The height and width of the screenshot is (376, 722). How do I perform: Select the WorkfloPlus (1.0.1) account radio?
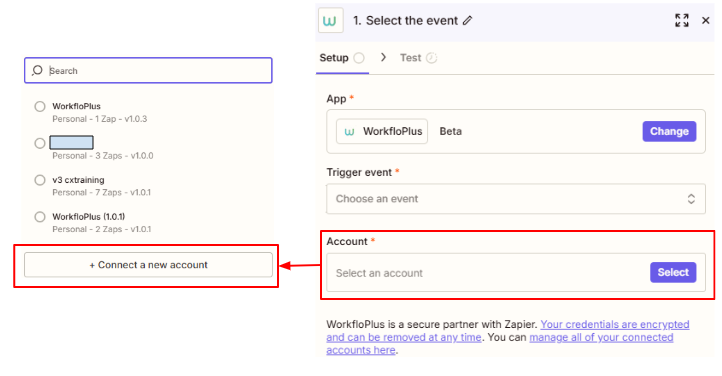tap(40, 217)
